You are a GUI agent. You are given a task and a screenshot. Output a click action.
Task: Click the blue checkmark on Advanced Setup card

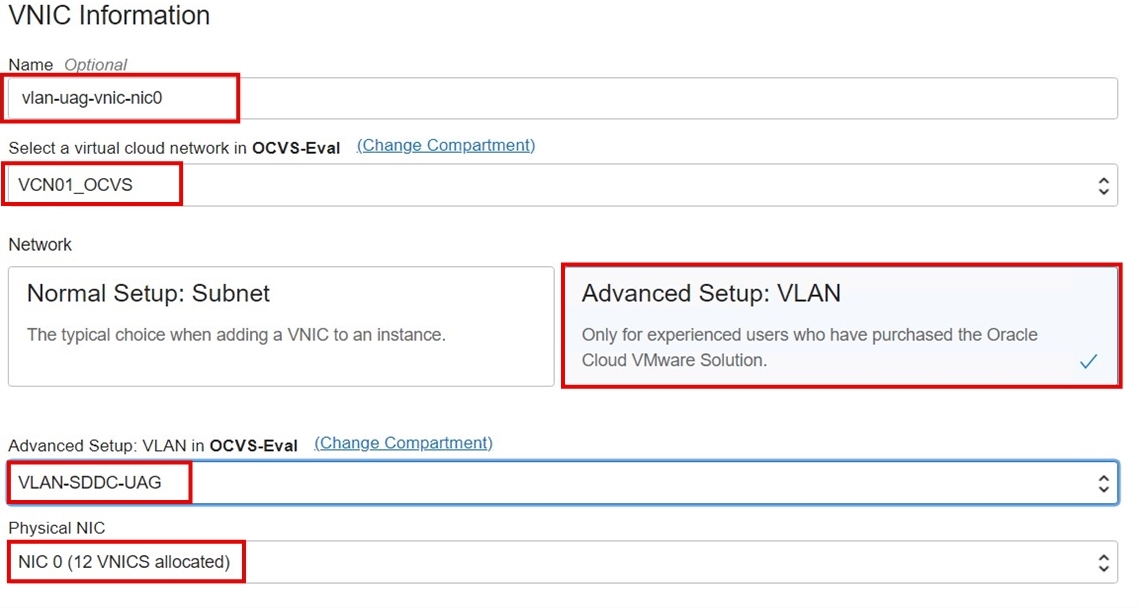(1089, 362)
